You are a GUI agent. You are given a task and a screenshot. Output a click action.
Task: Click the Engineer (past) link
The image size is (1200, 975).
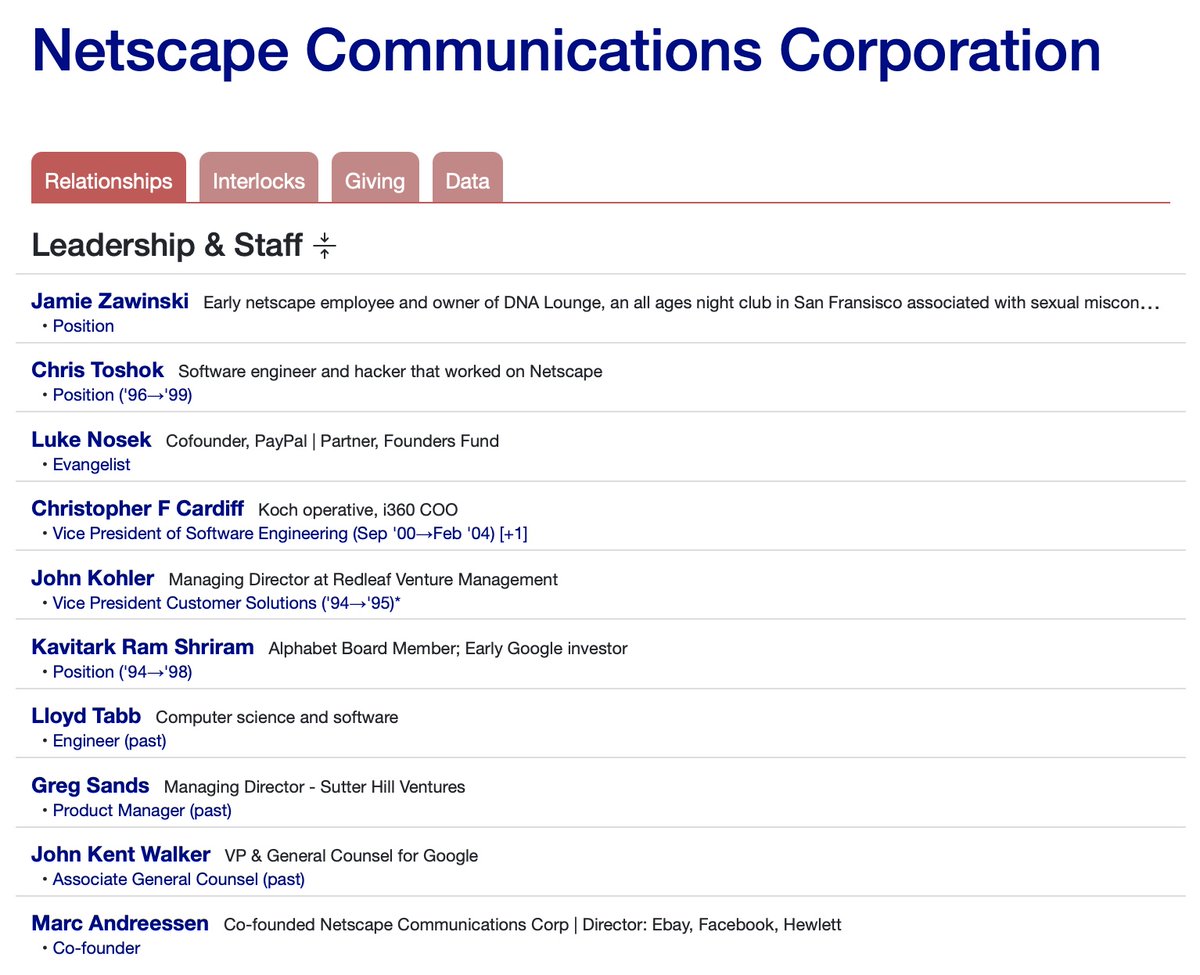point(109,741)
